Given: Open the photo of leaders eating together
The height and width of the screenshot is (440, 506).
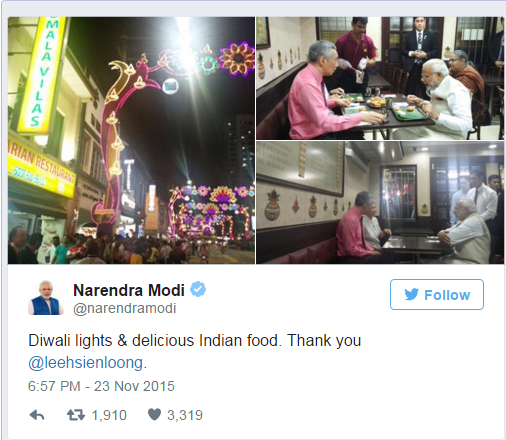Looking at the screenshot, I should point(380,78).
